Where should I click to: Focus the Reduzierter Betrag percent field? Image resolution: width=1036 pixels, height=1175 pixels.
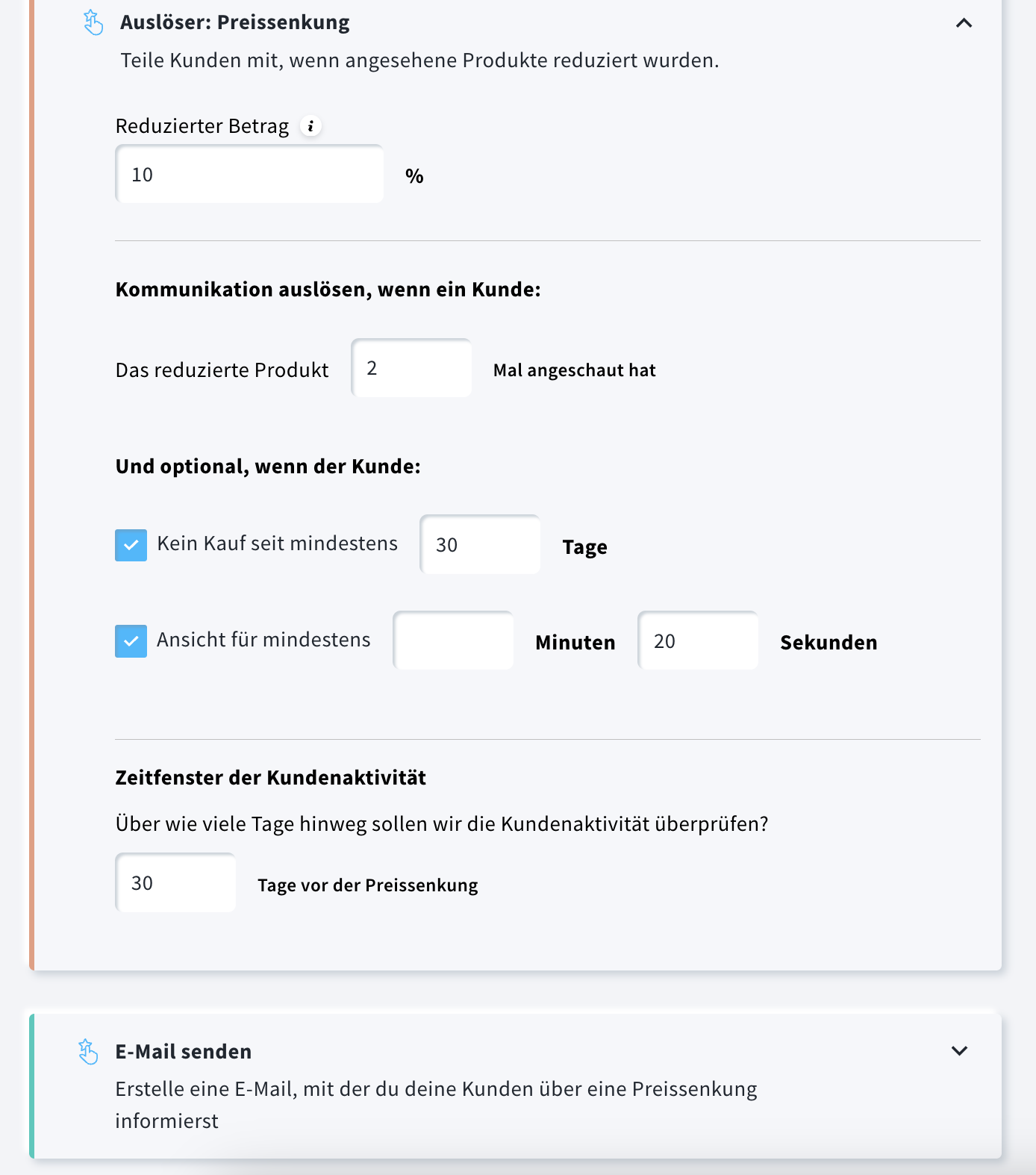point(249,175)
